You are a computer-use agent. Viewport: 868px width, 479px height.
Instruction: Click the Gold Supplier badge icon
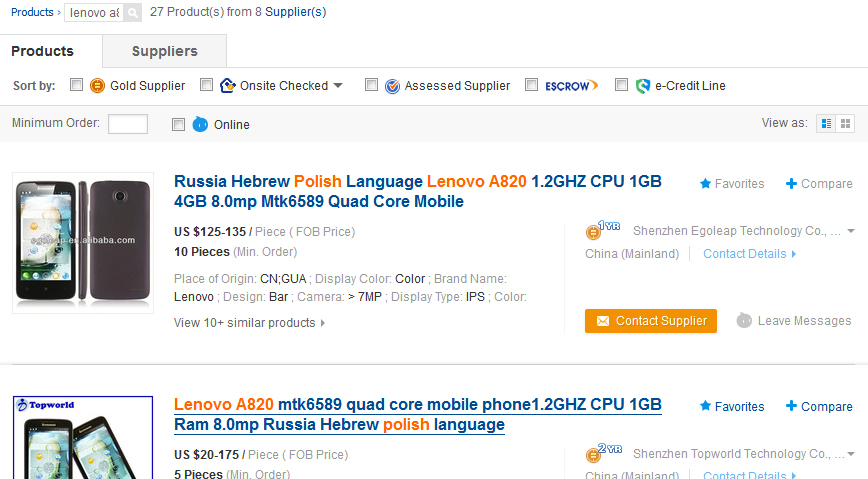click(97, 86)
